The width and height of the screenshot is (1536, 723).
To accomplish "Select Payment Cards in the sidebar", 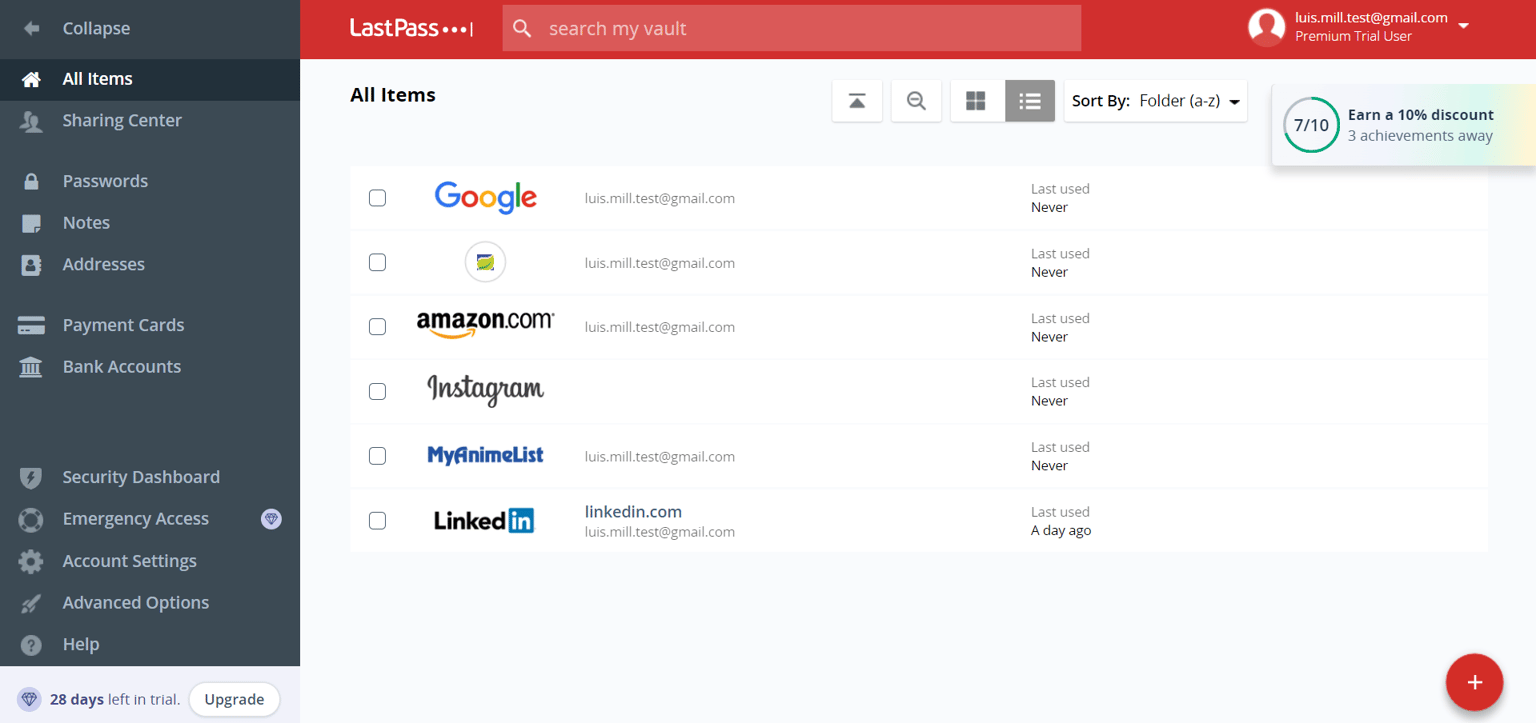I will coord(123,324).
